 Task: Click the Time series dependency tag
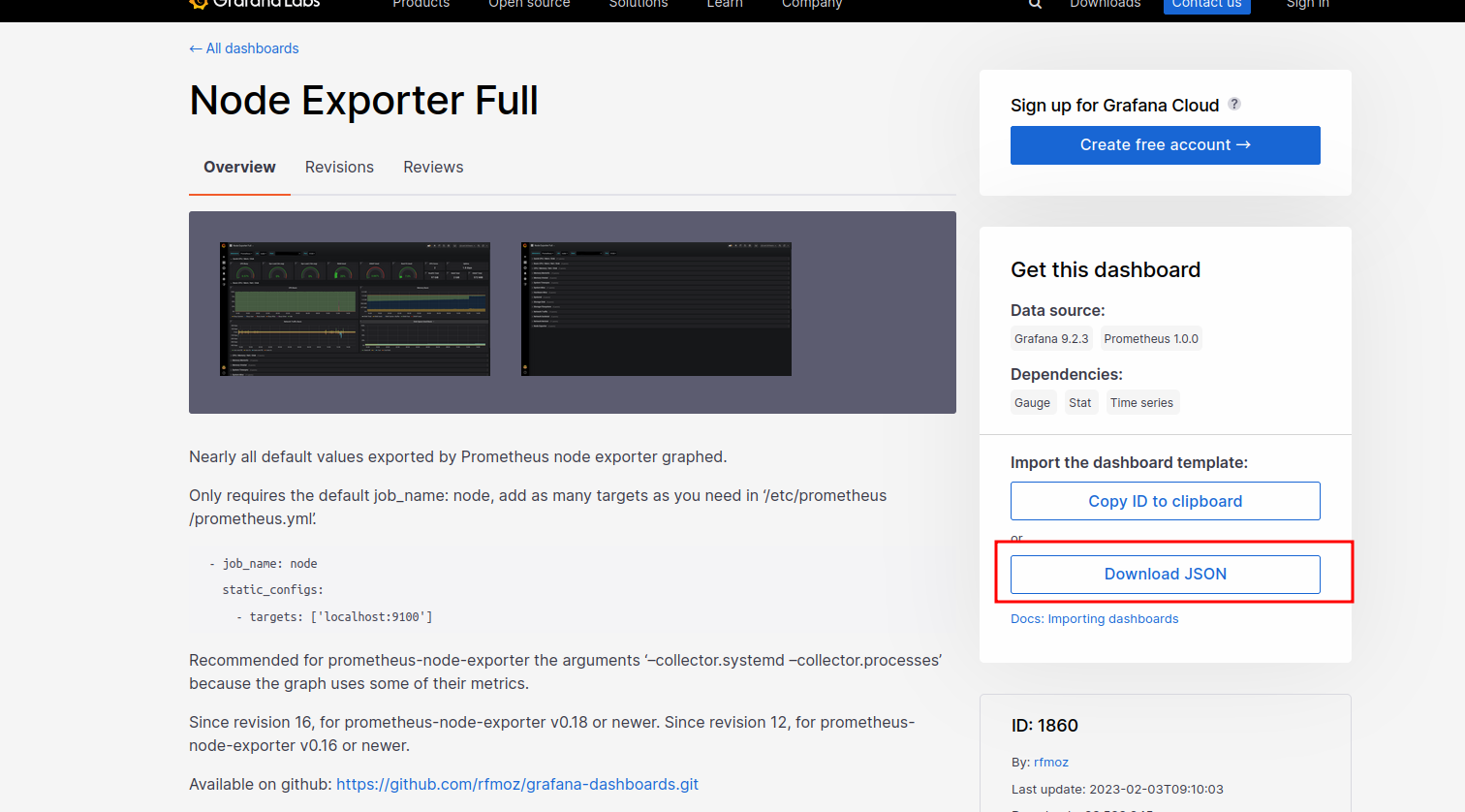click(x=1141, y=403)
